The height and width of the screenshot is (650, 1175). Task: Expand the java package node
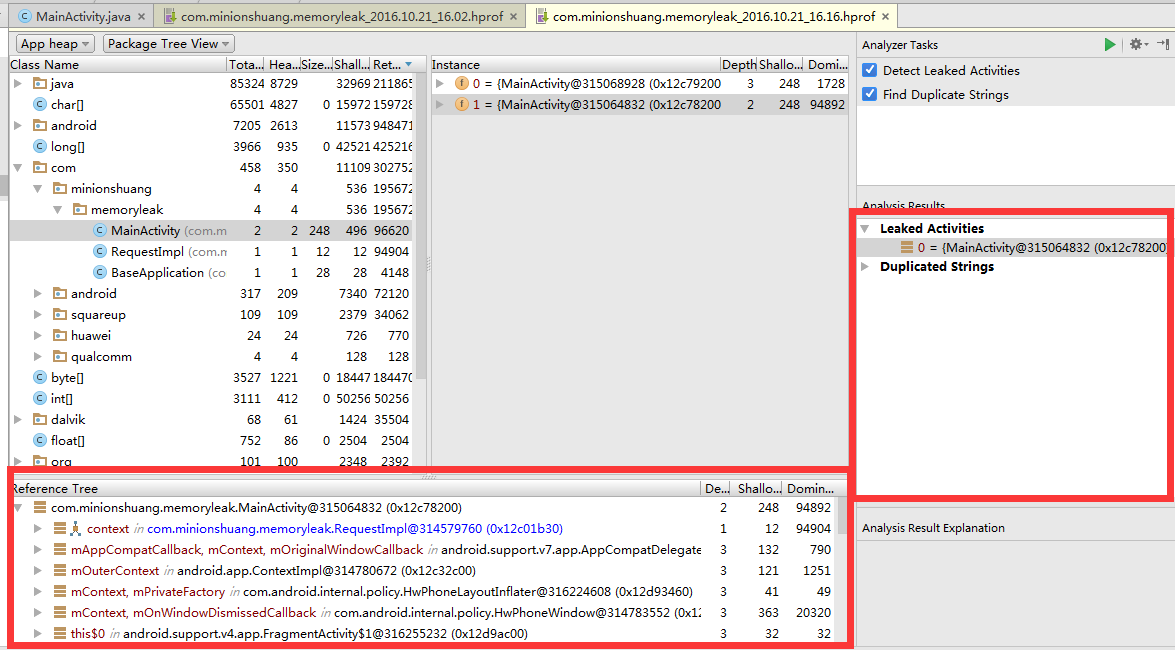click(x=19, y=84)
